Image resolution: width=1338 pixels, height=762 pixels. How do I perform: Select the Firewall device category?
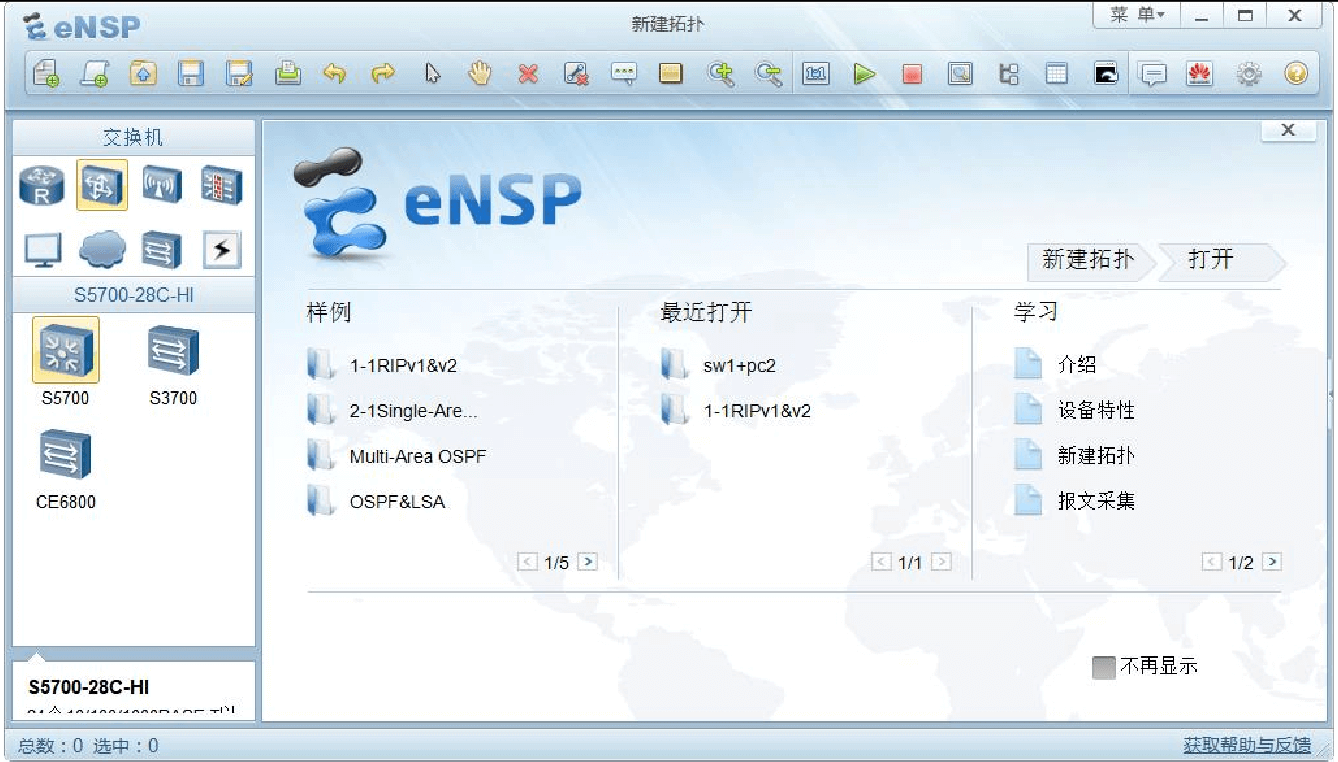221,185
